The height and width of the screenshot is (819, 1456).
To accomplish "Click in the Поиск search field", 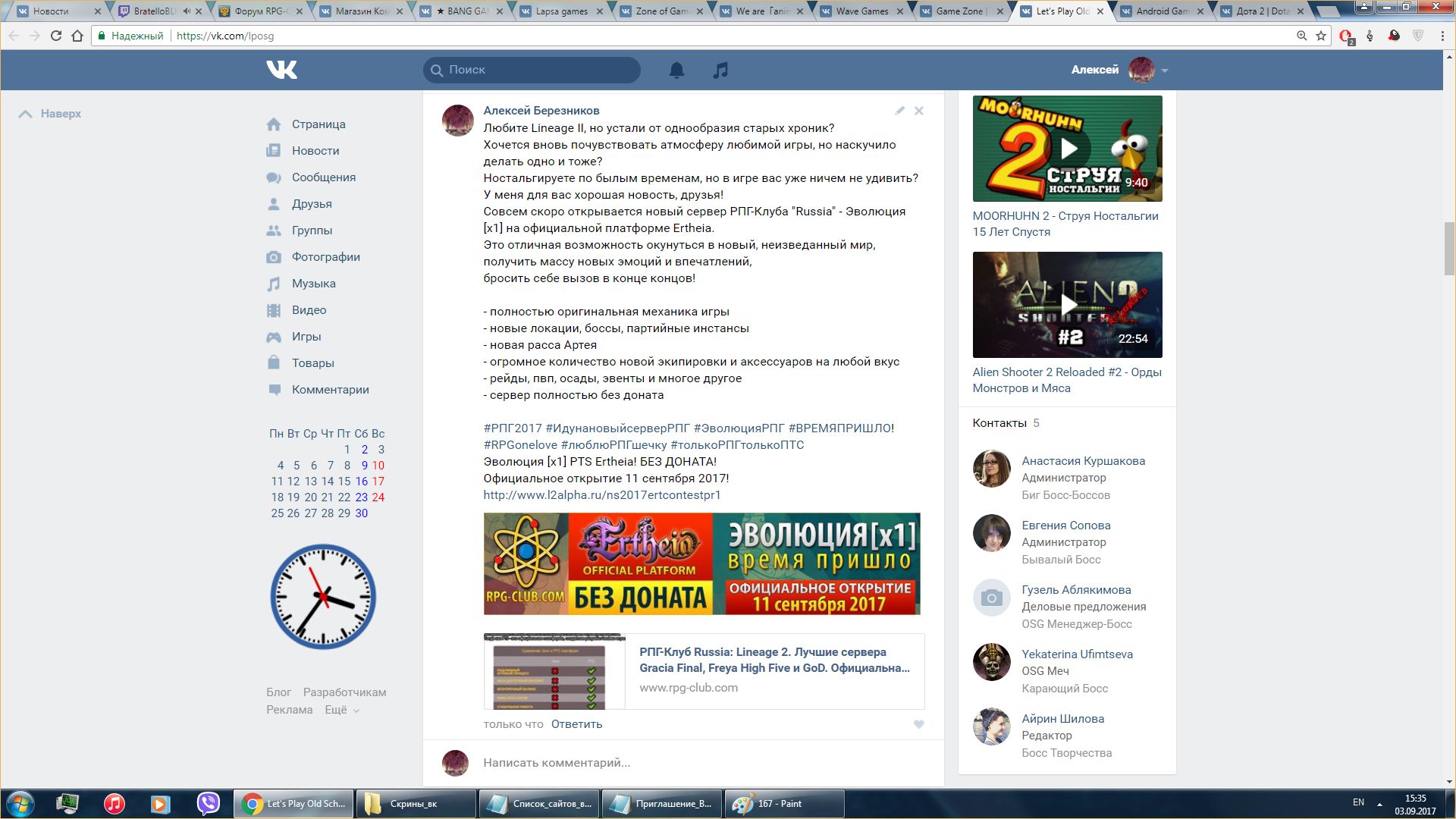I will 532,70.
